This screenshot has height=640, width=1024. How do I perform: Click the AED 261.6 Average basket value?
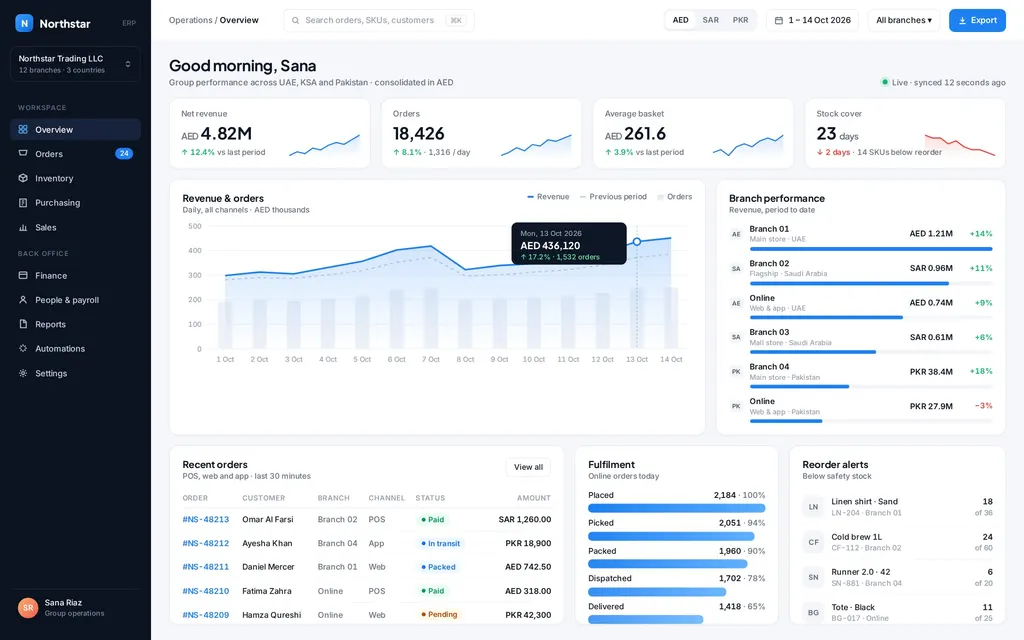pyautogui.click(x=635, y=134)
